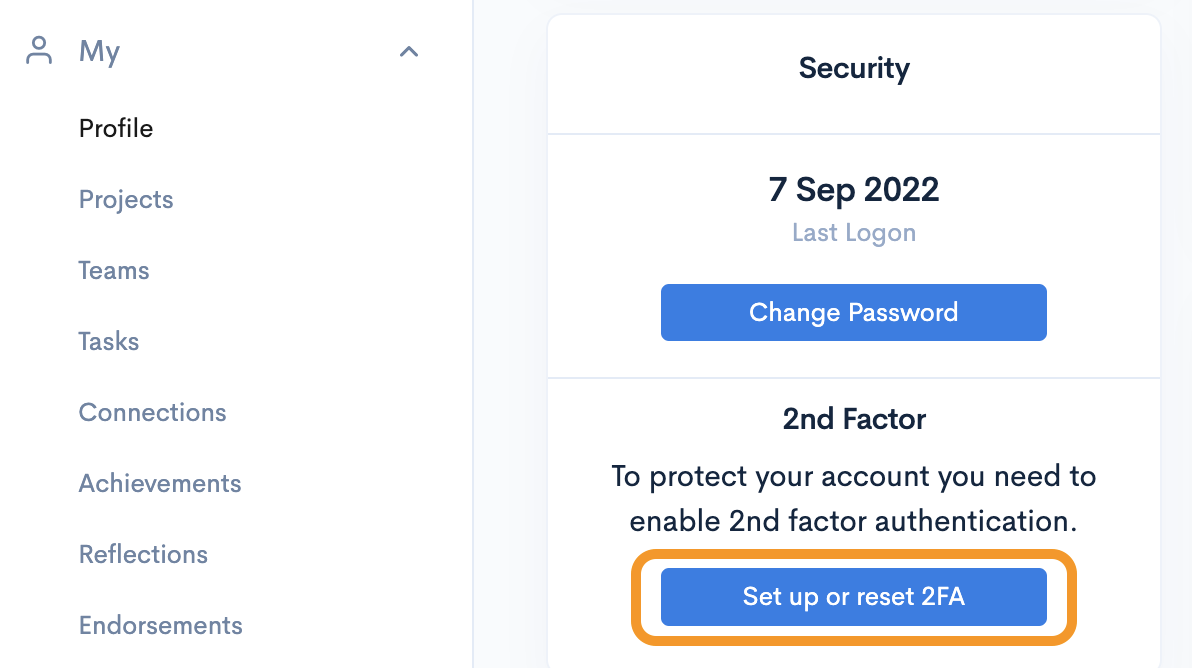Go to Projects in the sidebar

tap(126, 200)
